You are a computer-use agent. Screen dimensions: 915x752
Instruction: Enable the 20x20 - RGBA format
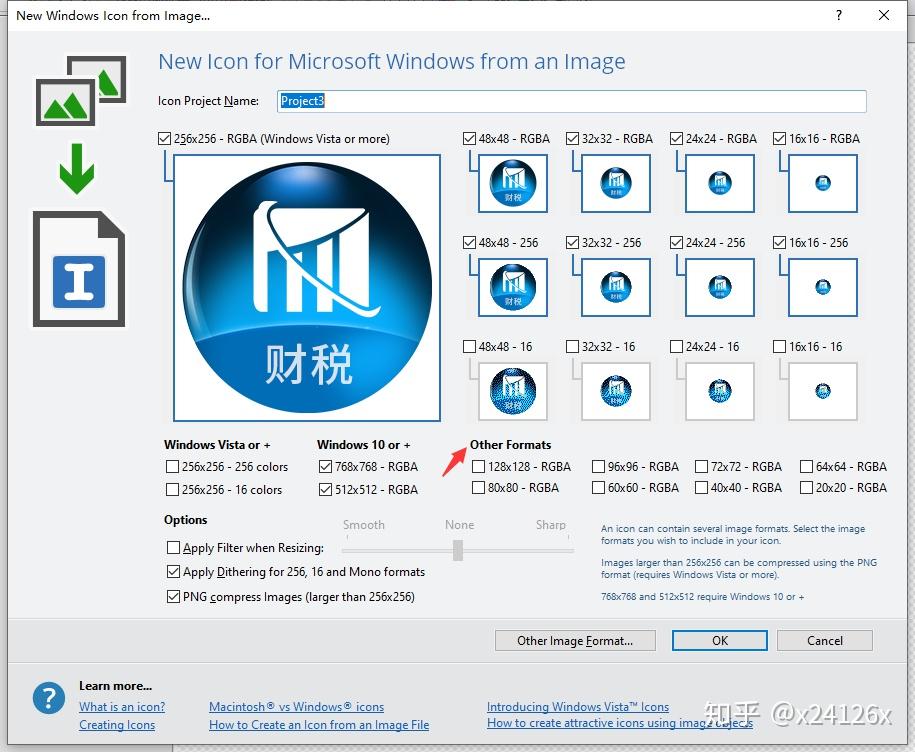point(806,487)
